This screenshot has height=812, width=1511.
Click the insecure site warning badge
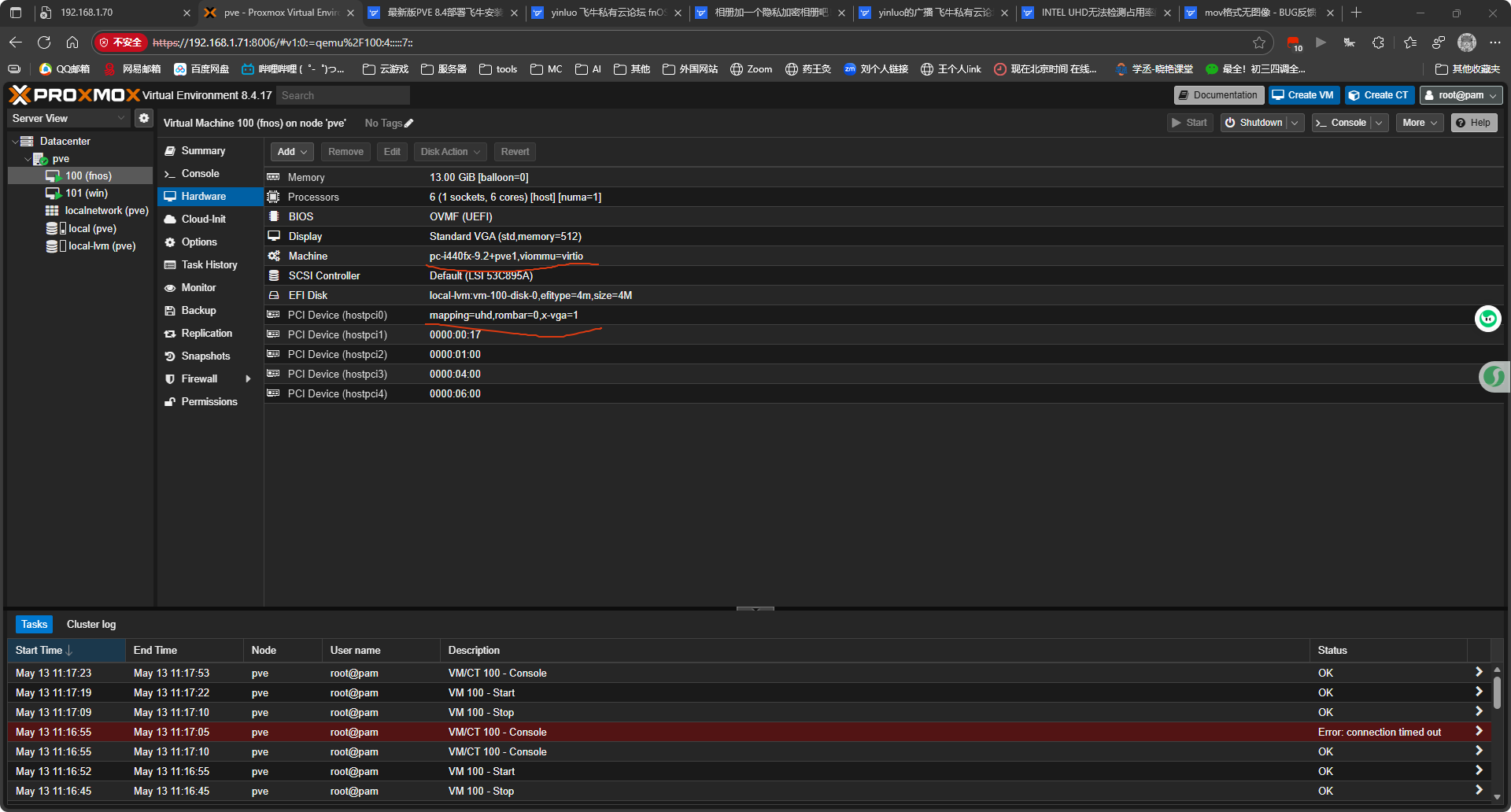click(120, 42)
